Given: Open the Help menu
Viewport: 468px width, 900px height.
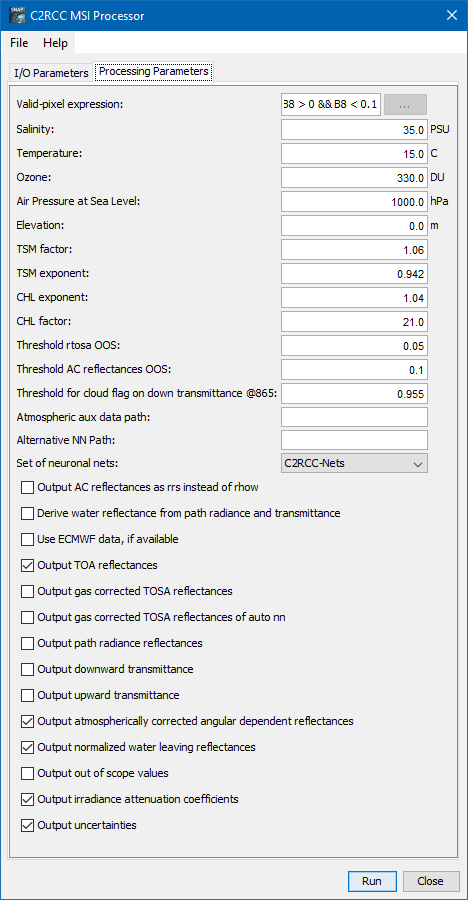Looking at the screenshot, I should coord(55,43).
